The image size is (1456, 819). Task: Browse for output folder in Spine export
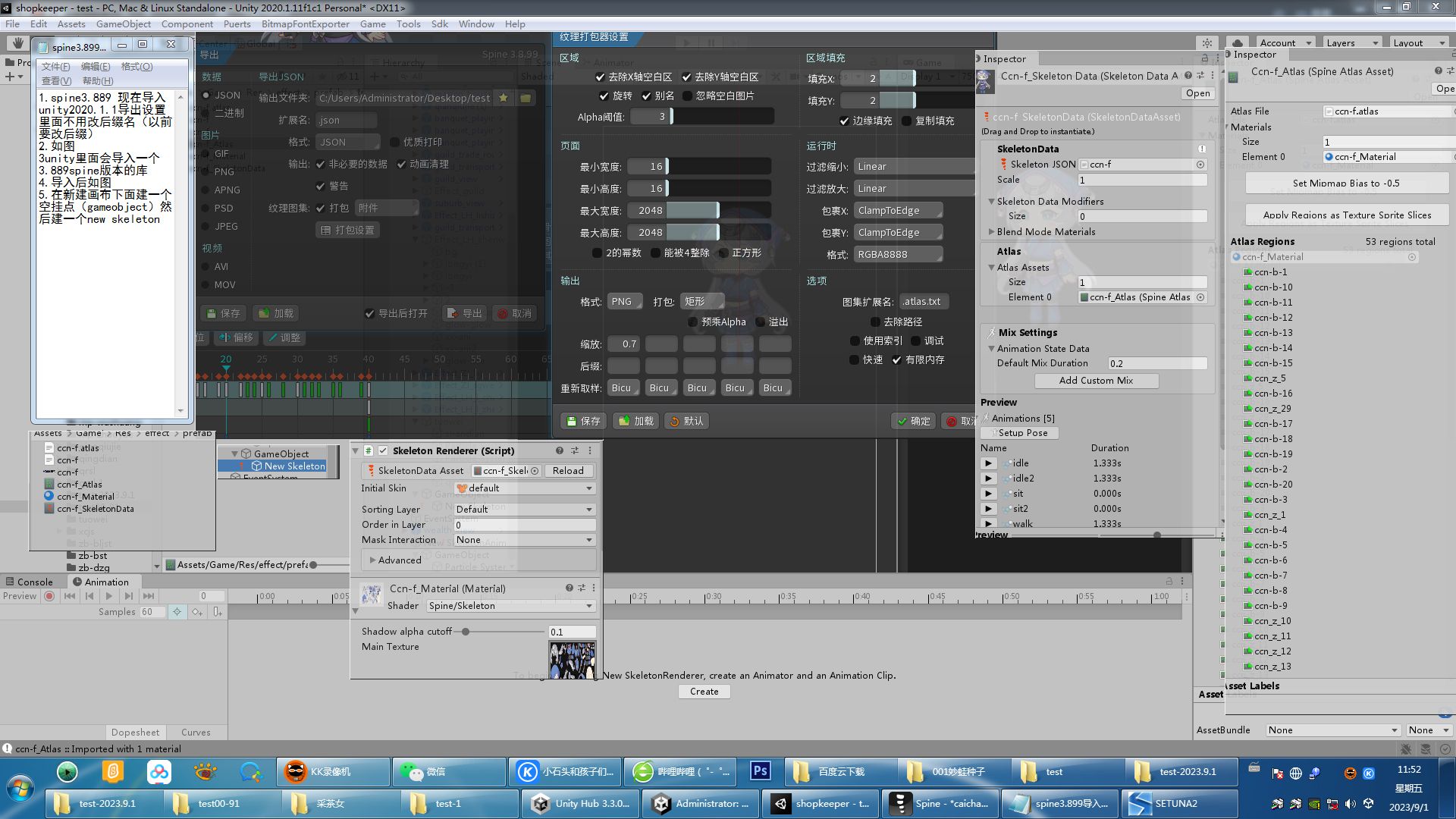pos(525,98)
